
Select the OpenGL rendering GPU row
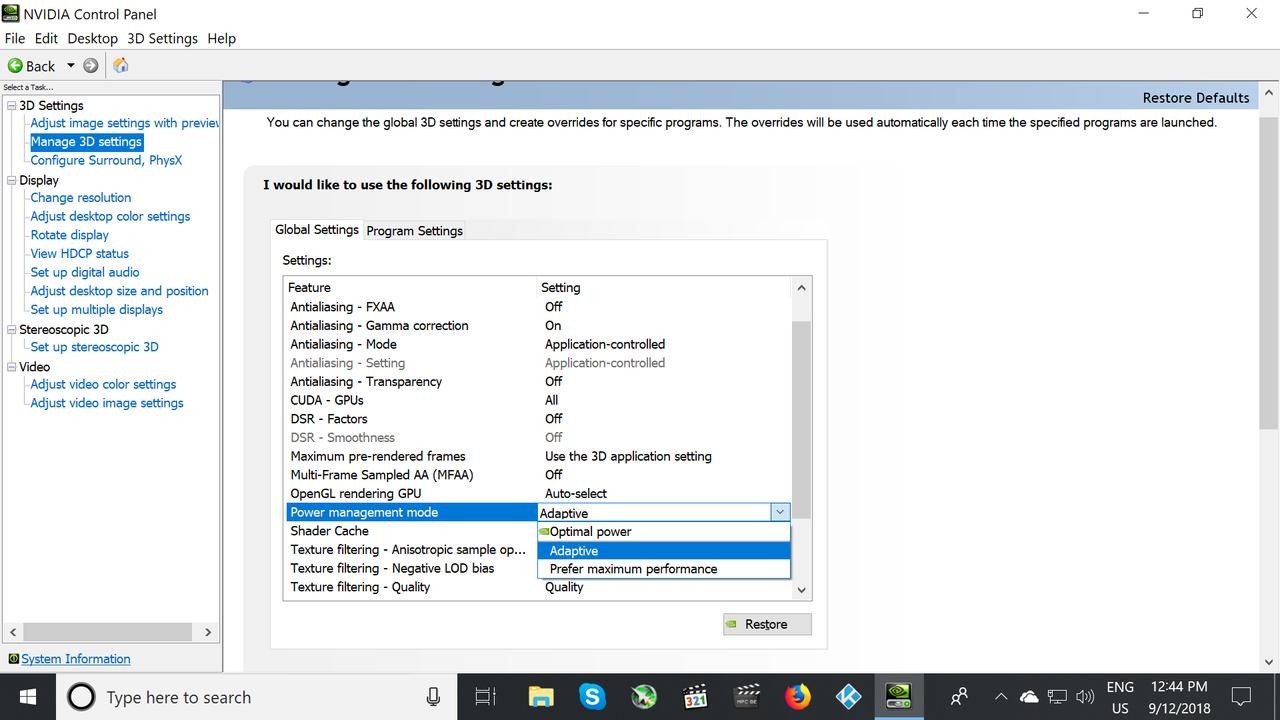[538, 494]
